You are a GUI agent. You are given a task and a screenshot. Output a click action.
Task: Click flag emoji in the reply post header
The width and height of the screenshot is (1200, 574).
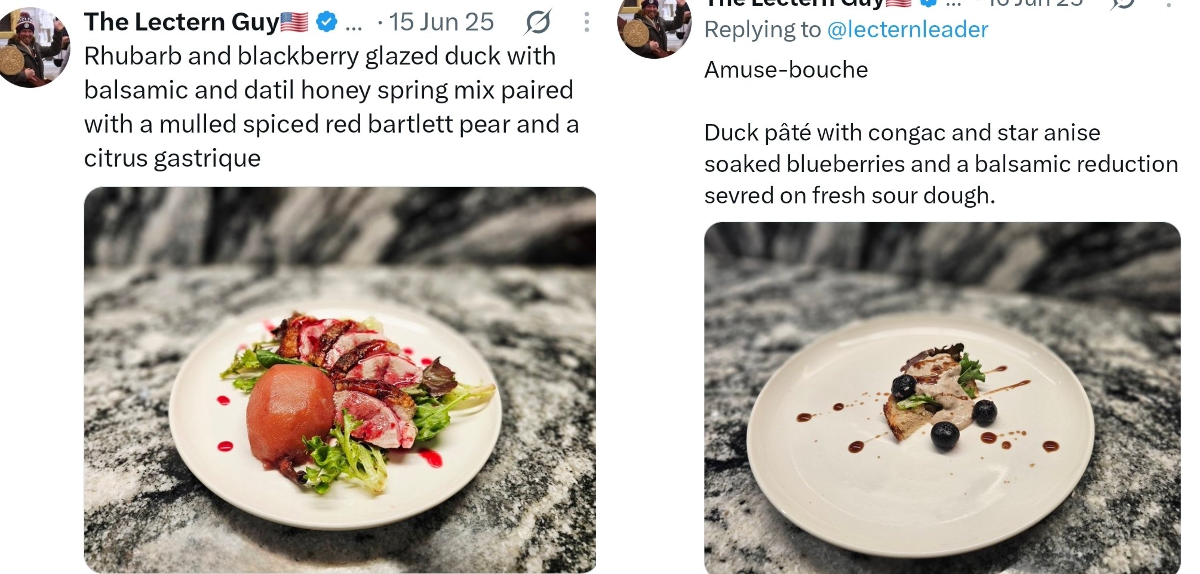coord(899,3)
